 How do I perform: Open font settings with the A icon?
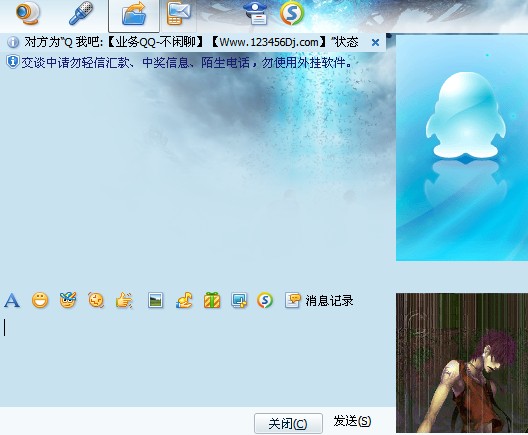coord(12,300)
